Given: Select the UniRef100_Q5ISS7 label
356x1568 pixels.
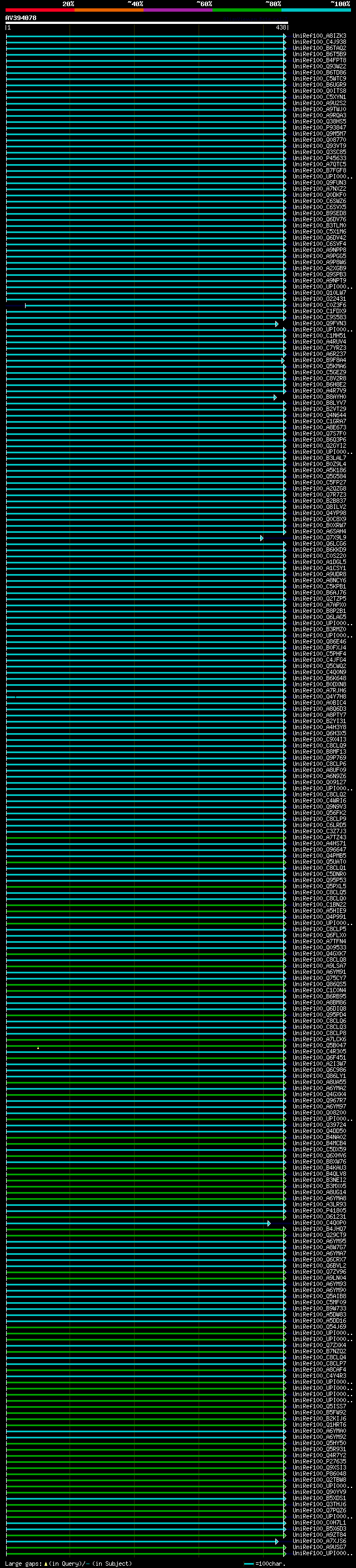Looking at the screenshot, I should click(319, 1407).
